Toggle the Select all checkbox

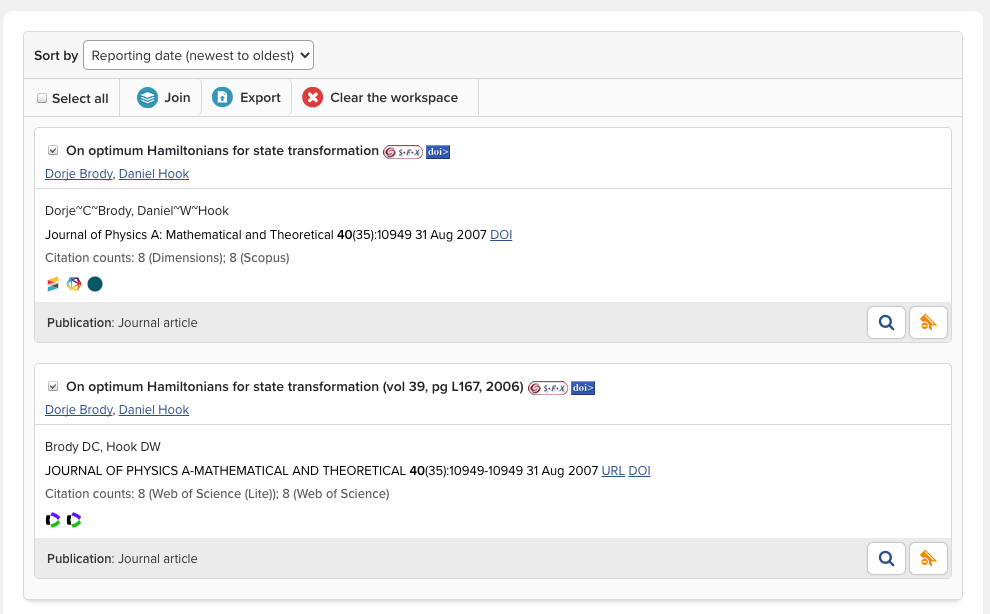(x=42, y=98)
